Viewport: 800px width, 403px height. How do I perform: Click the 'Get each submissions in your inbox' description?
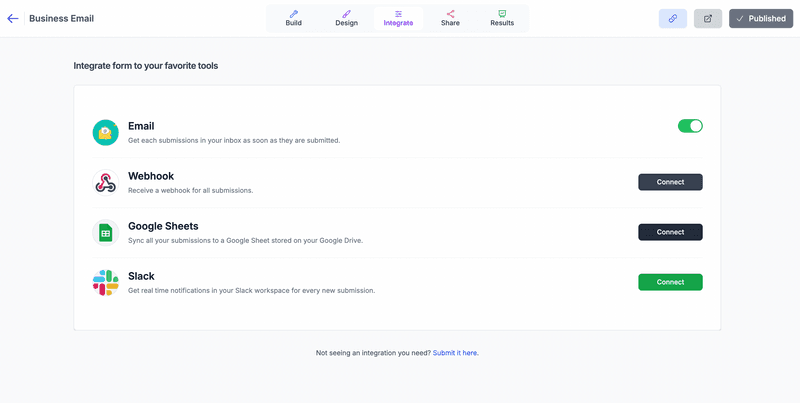(234, 140)
